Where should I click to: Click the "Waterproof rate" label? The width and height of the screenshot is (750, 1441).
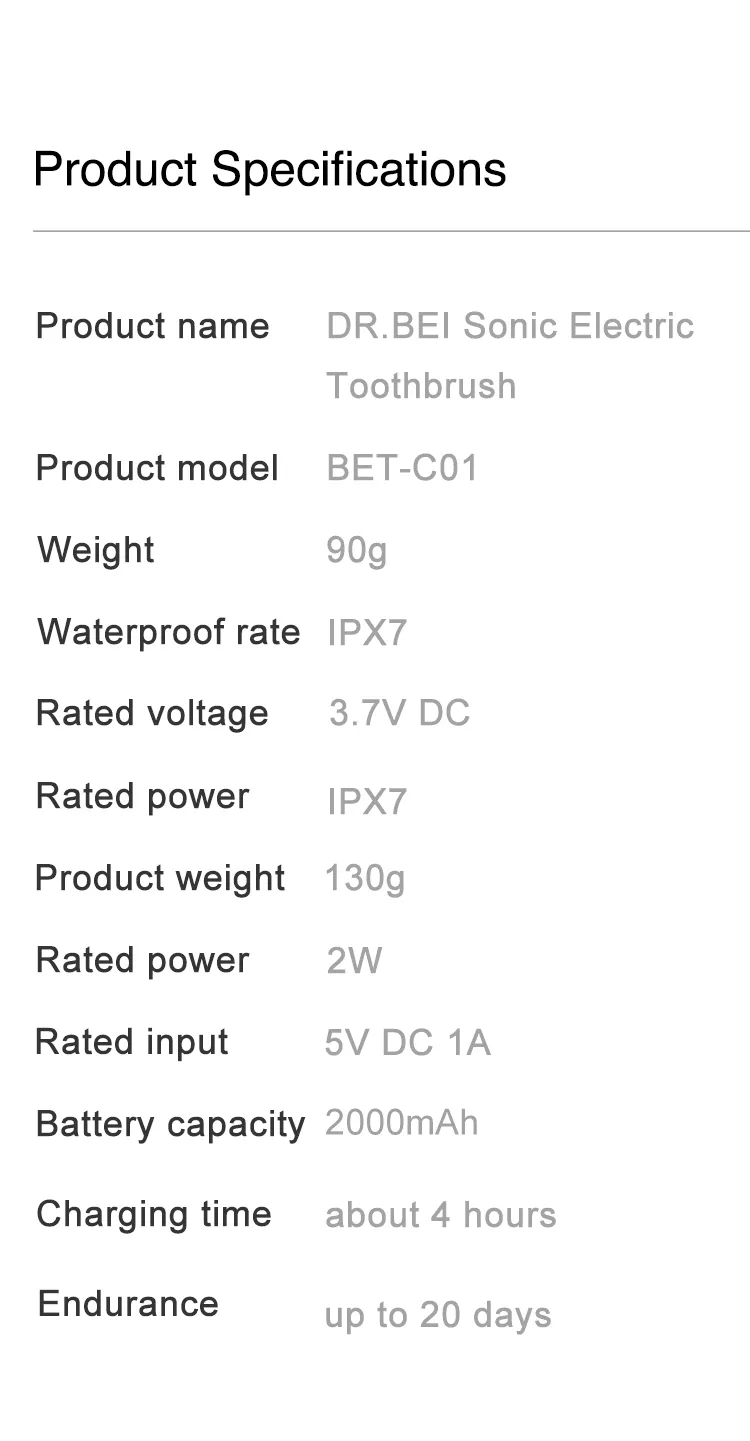tap(169, 632)
